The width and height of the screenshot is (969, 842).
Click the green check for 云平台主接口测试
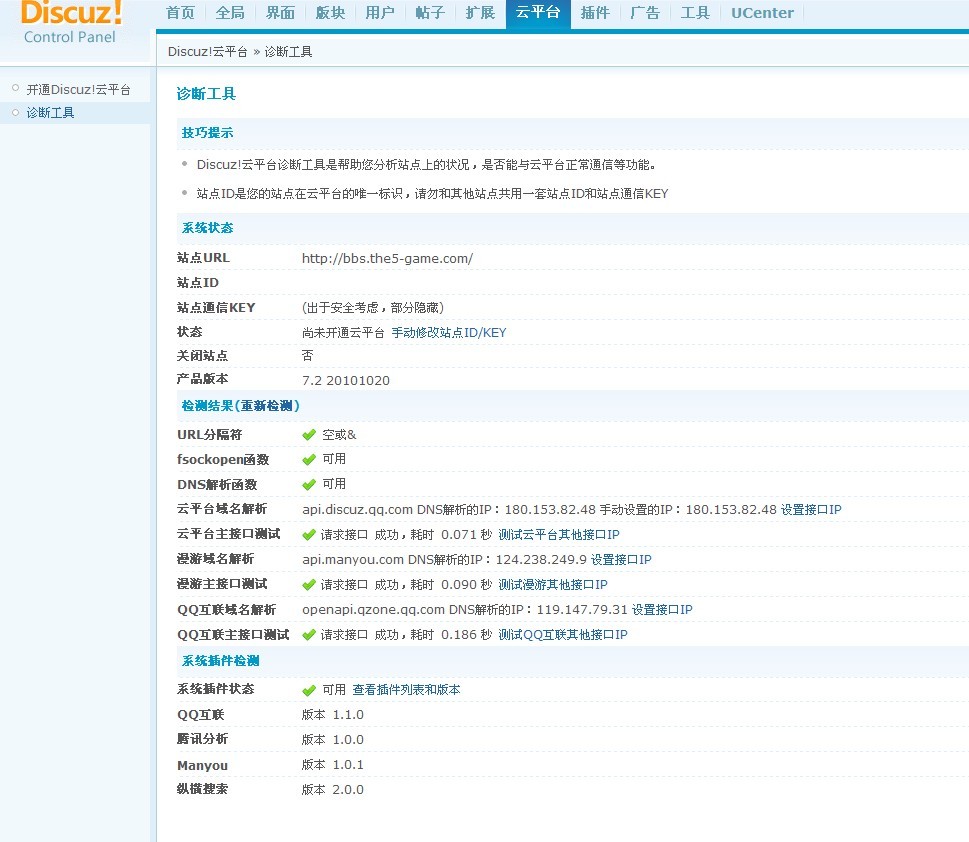point(309,535)
